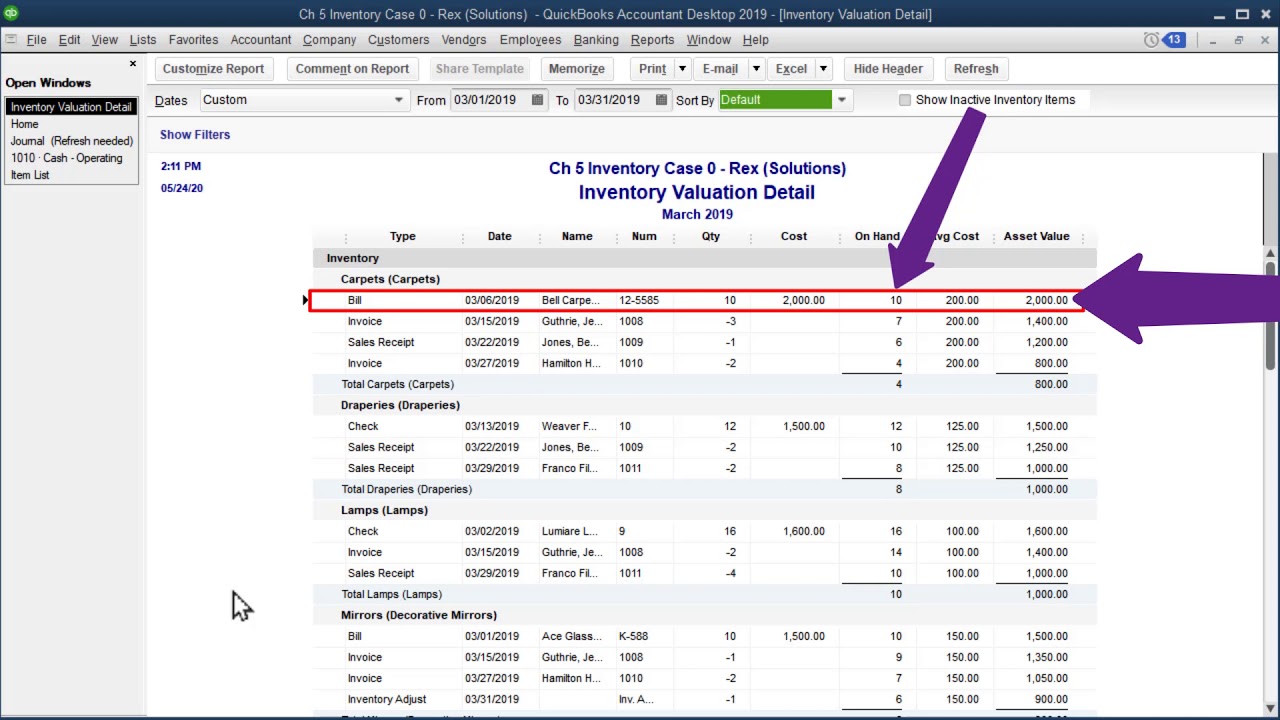Select Home in Open Windows list
Screen dimensions: 1280x720
[25, 124]
